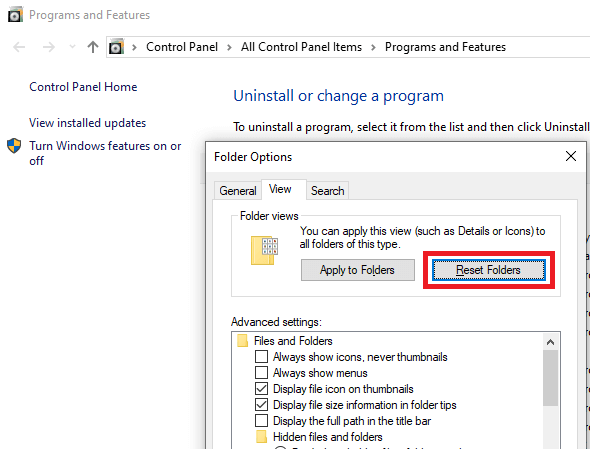Select the Hidden files and folders item
The width and height of the screenshot is (590, 449).
click(x=327, y=437)
